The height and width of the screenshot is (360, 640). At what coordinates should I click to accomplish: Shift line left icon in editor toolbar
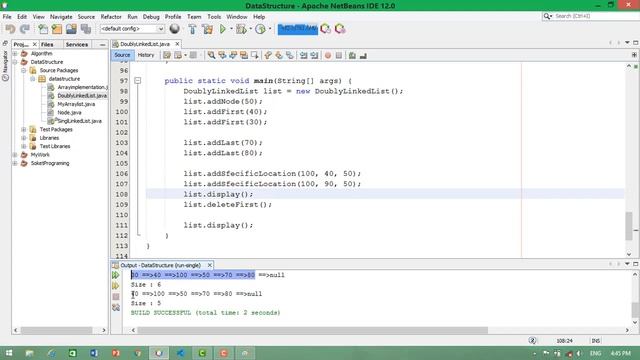303,55
